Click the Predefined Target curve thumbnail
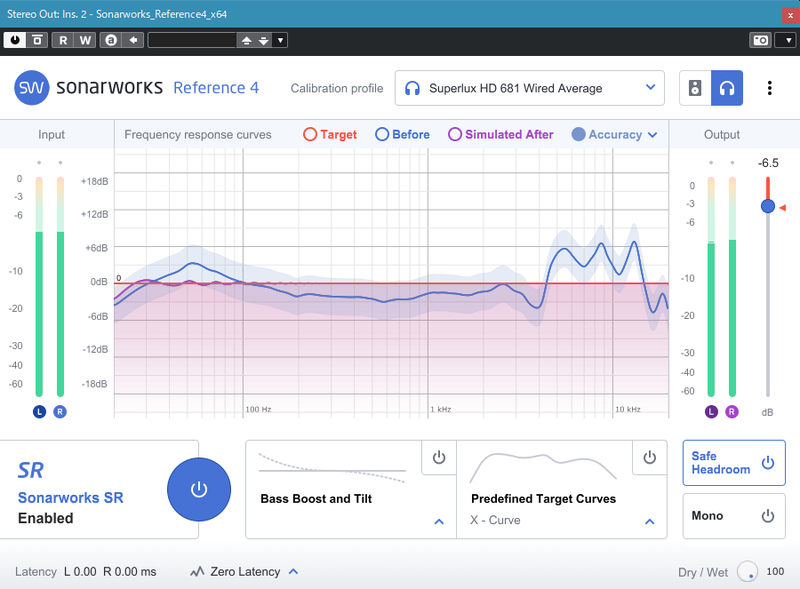 [x=543, y=468]
